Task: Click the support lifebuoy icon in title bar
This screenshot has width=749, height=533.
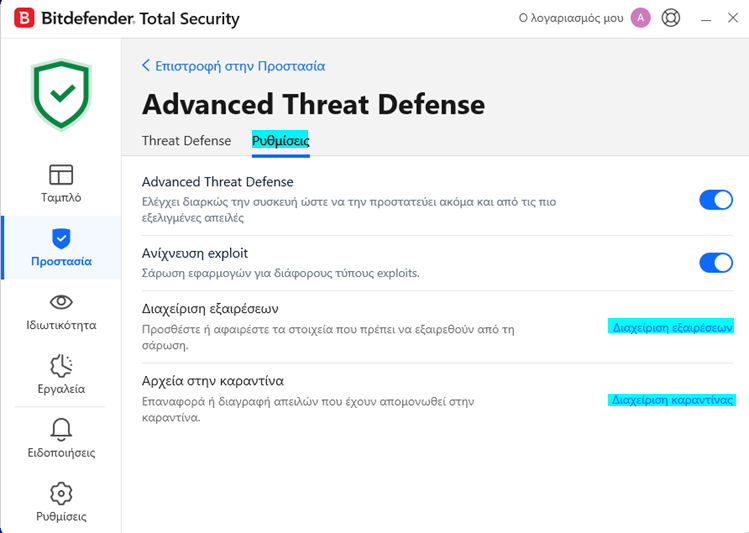Action: (x=671, y=18)
